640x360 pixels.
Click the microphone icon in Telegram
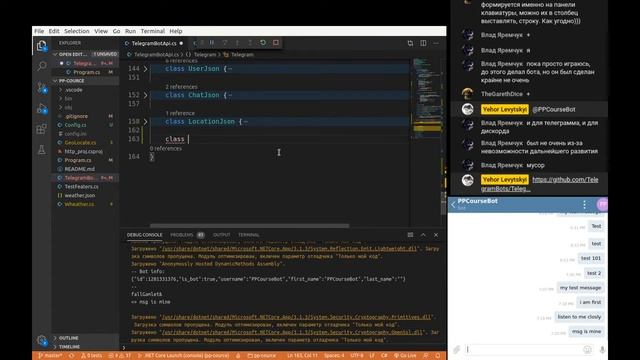[602, 349]
